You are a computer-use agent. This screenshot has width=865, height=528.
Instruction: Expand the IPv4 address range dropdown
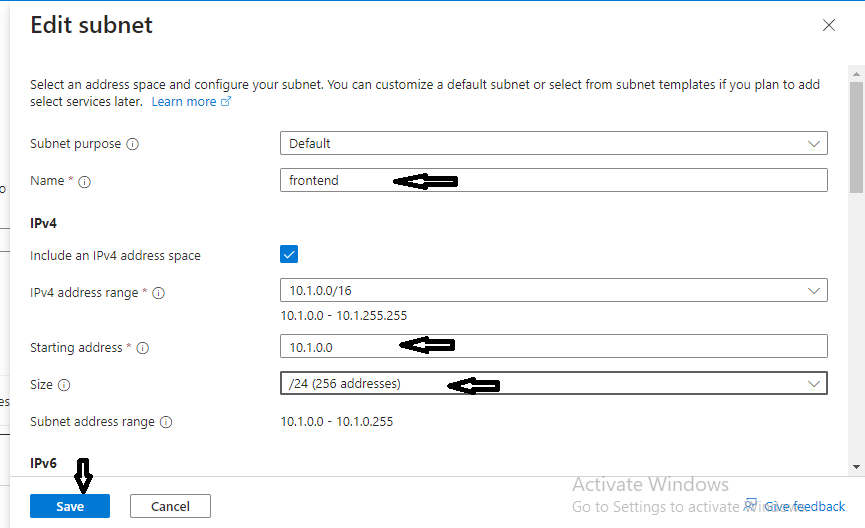553,290
